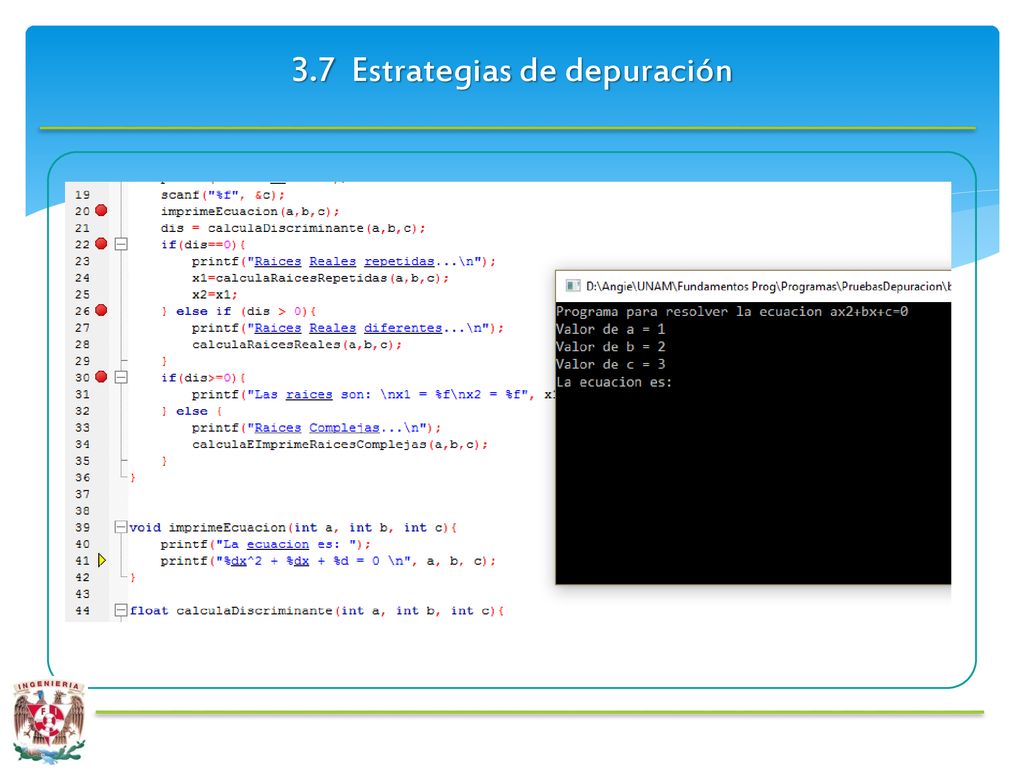Click the slide title 'Estrategias de depuración'
Screen dimensions: 1024x768
(x=542, y=71)
